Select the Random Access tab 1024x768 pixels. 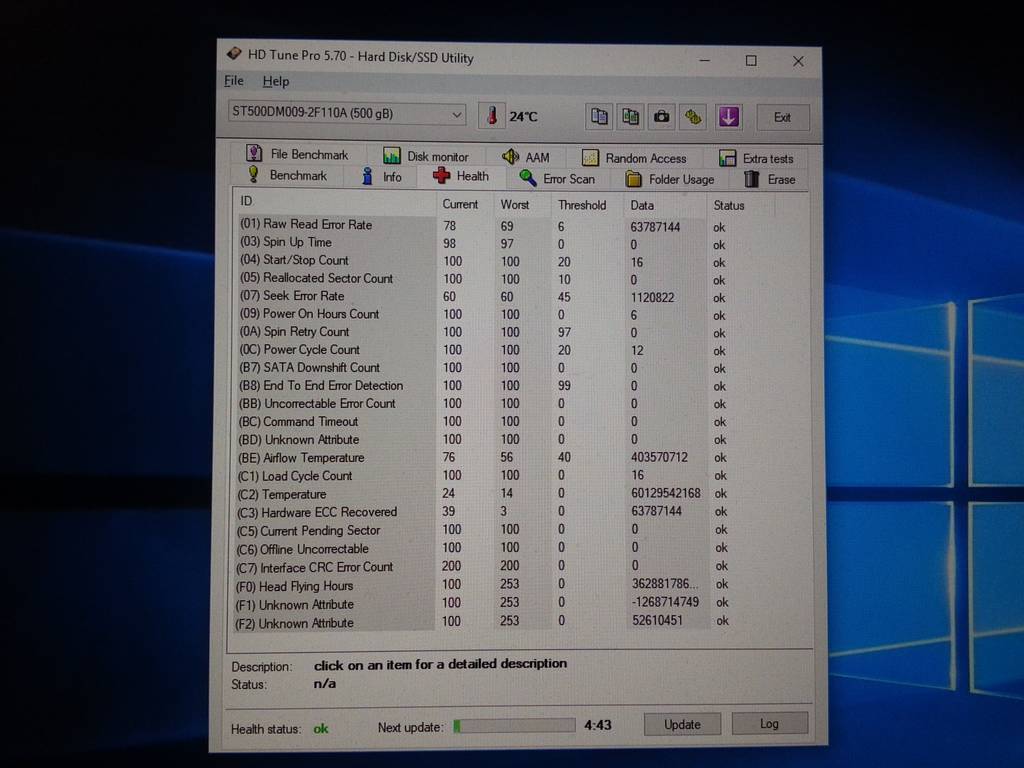[x=634, y=158]
